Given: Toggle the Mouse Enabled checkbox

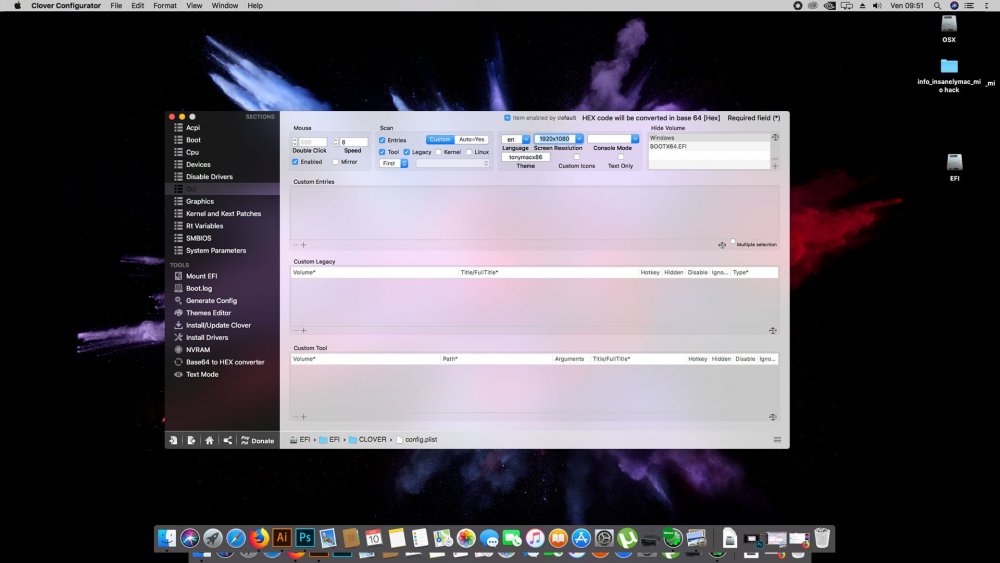Looking at the screenshot, I should [x=295, y=162].
